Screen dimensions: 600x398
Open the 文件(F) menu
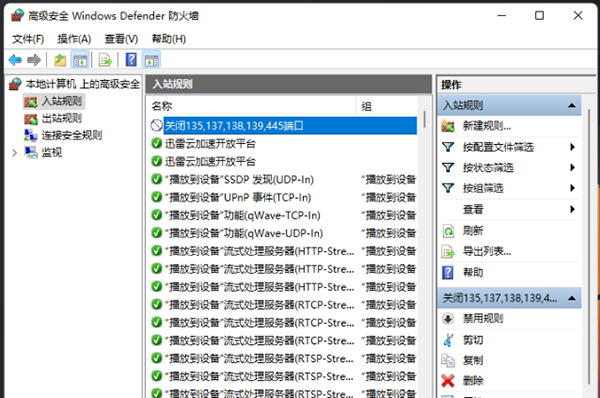coord(28,39)
